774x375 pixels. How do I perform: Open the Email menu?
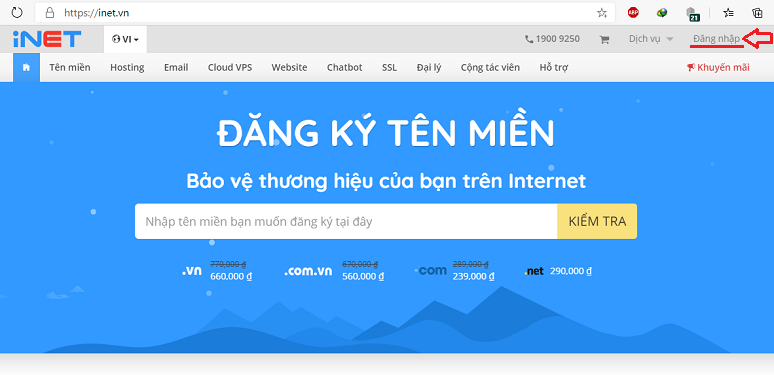point(176,68)
